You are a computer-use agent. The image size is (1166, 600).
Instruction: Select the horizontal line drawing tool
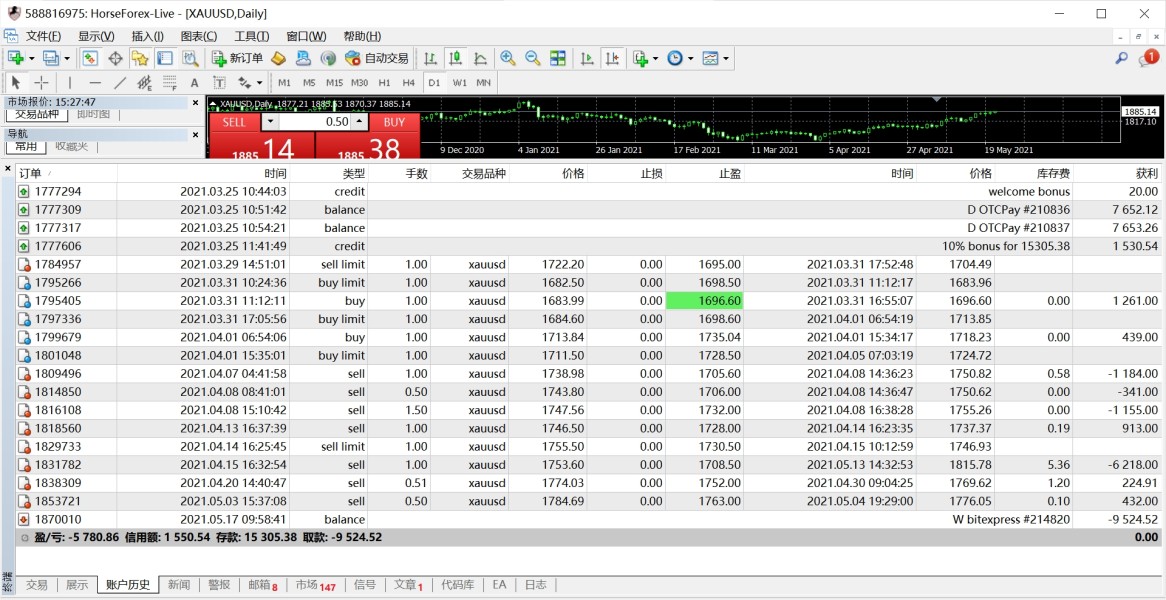pyautogui.click(x=95, y=83)
